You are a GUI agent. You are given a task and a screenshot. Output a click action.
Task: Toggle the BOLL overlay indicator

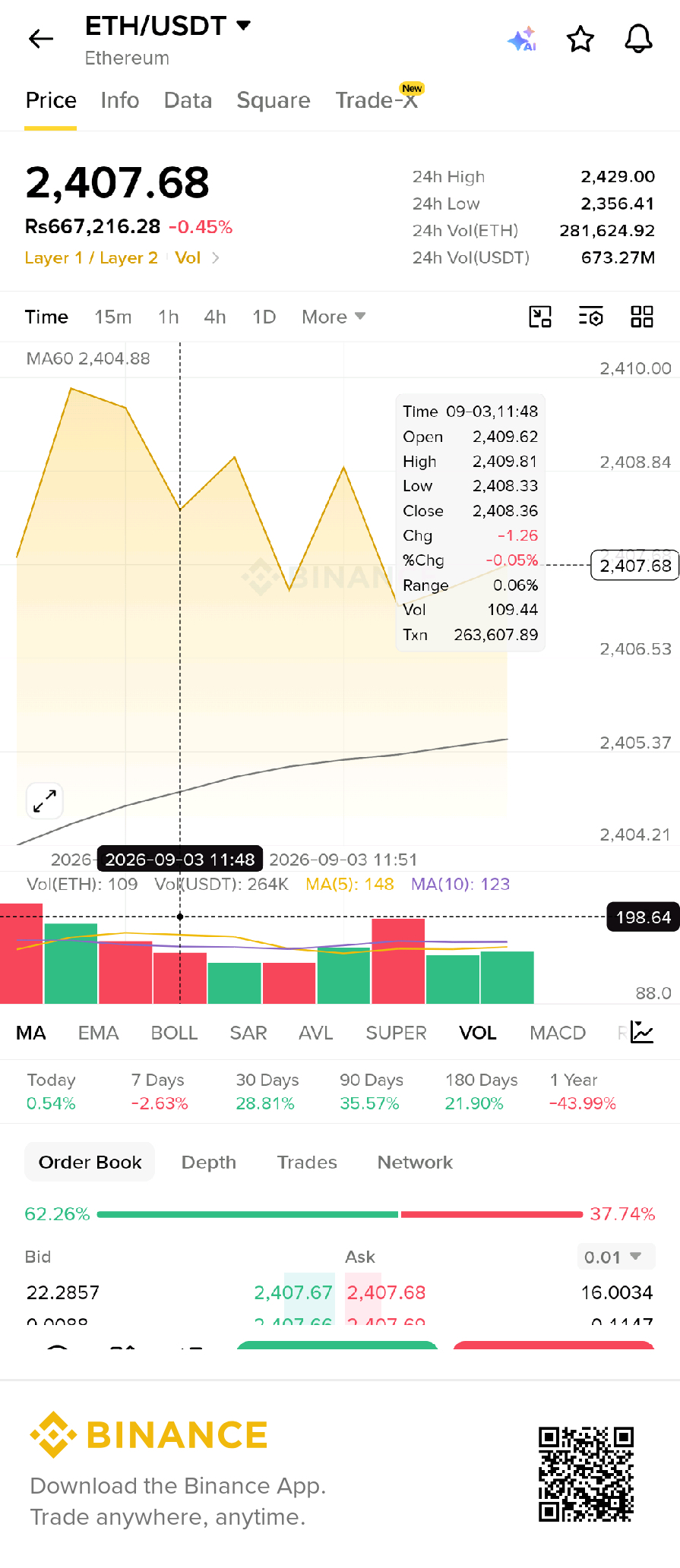click(x=174, y=1033)
